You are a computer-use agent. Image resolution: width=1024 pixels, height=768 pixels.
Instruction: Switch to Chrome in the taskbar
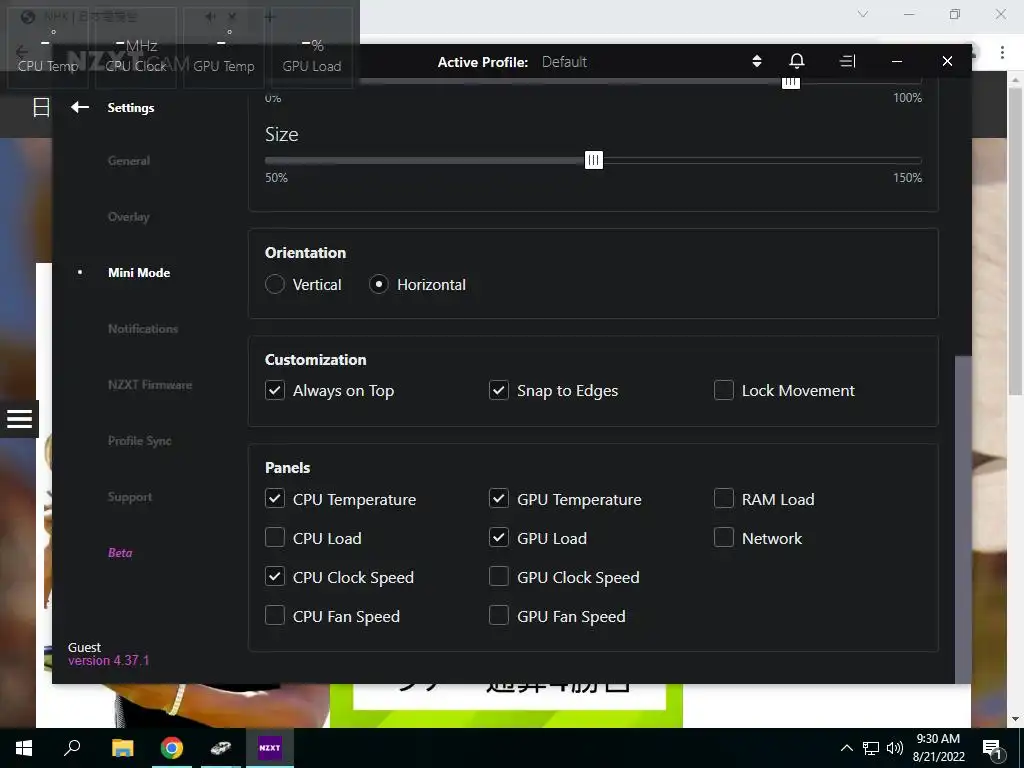click(x=172, y=748)
